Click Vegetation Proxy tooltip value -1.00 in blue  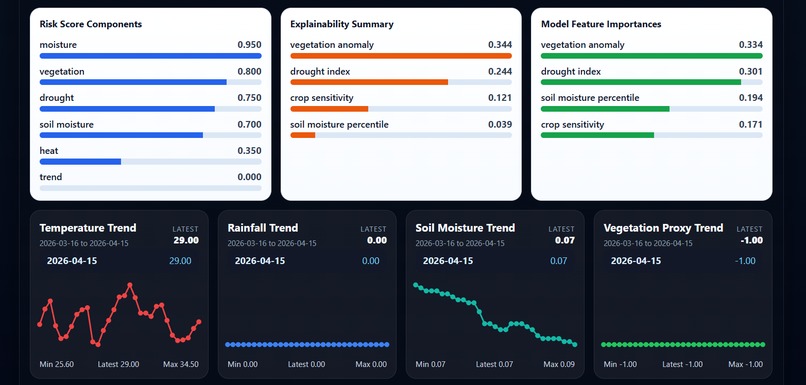point(745,261)
